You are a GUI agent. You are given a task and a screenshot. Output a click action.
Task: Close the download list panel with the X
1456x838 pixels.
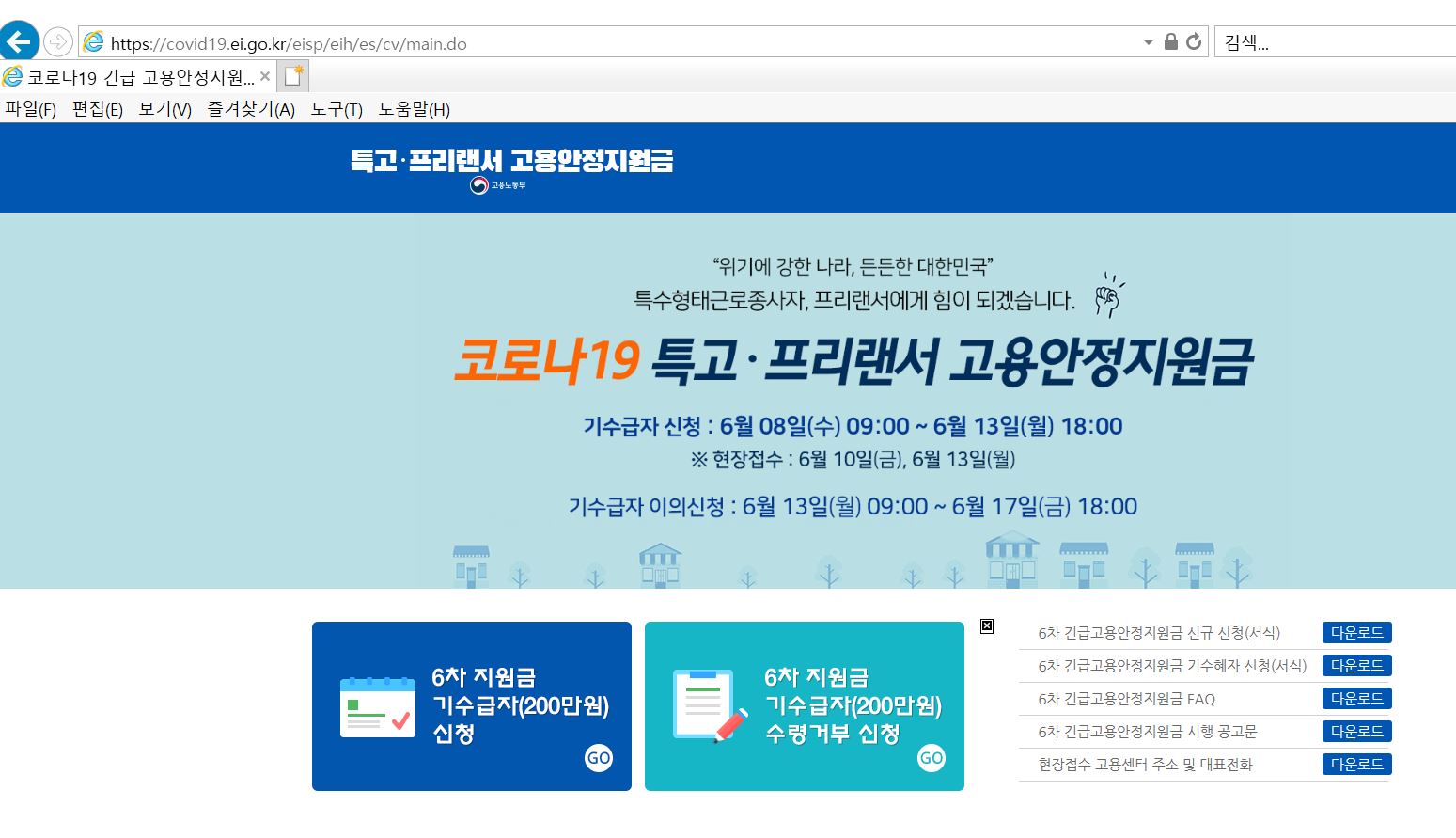986,625
